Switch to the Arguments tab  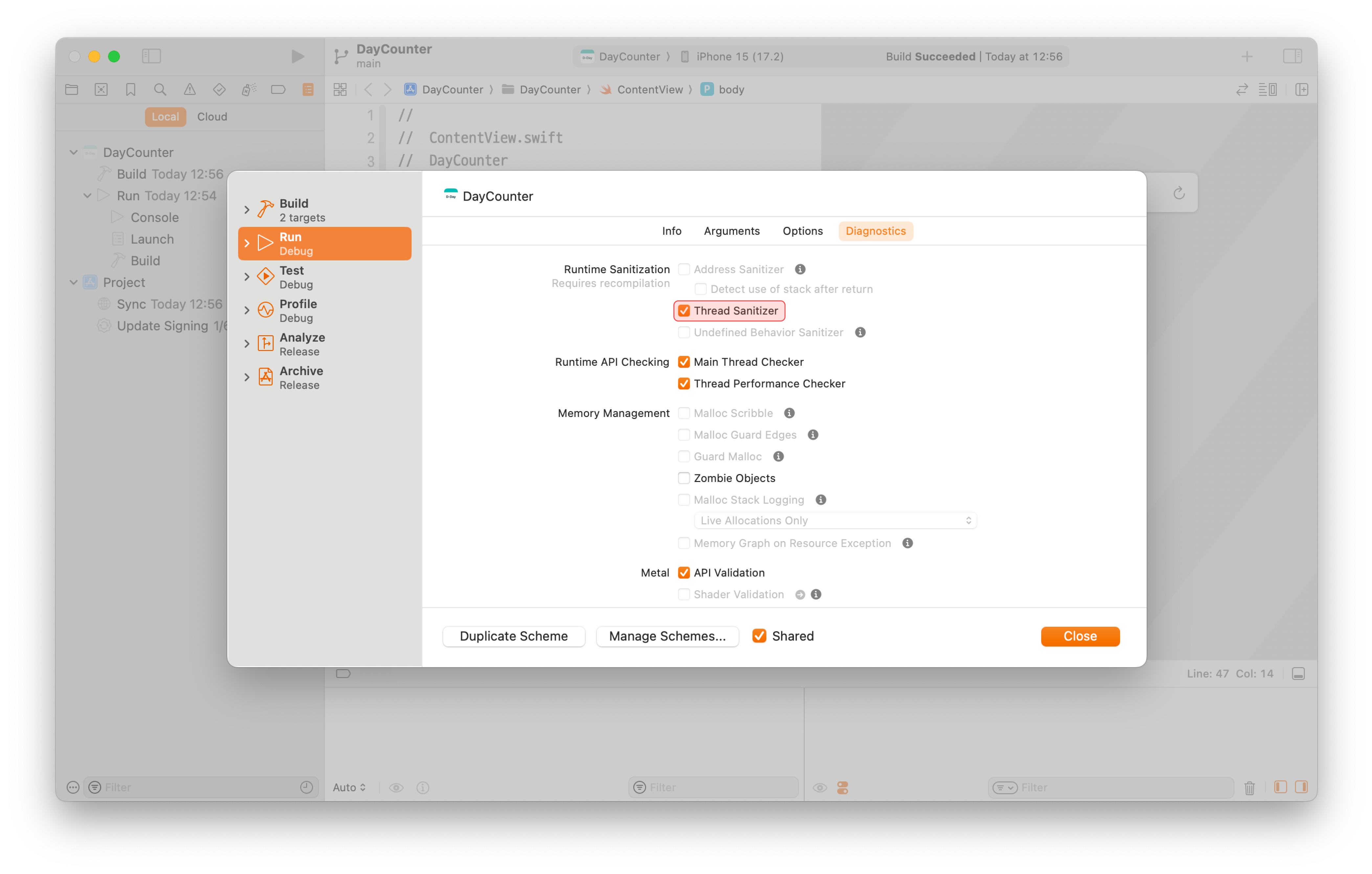click(731, 231)
